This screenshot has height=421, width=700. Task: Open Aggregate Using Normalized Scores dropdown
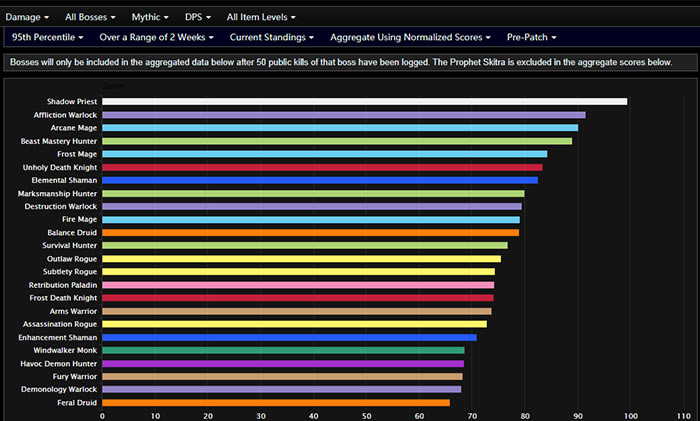tap(410, 37)
